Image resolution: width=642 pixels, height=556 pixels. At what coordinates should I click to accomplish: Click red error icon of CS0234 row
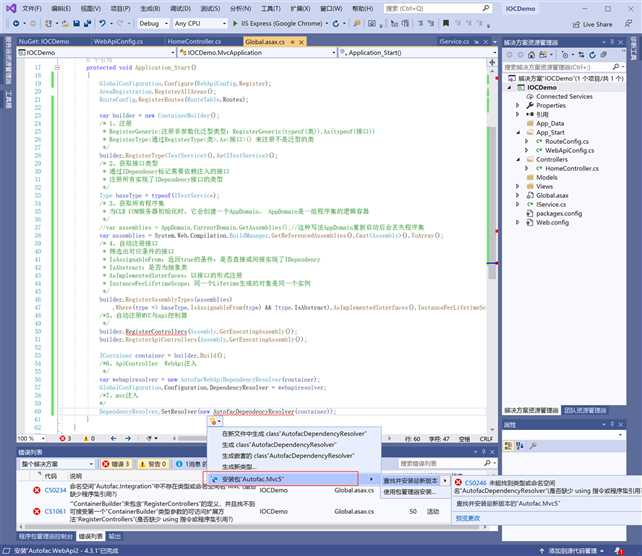pyautogui.click(x=37, y=490)
